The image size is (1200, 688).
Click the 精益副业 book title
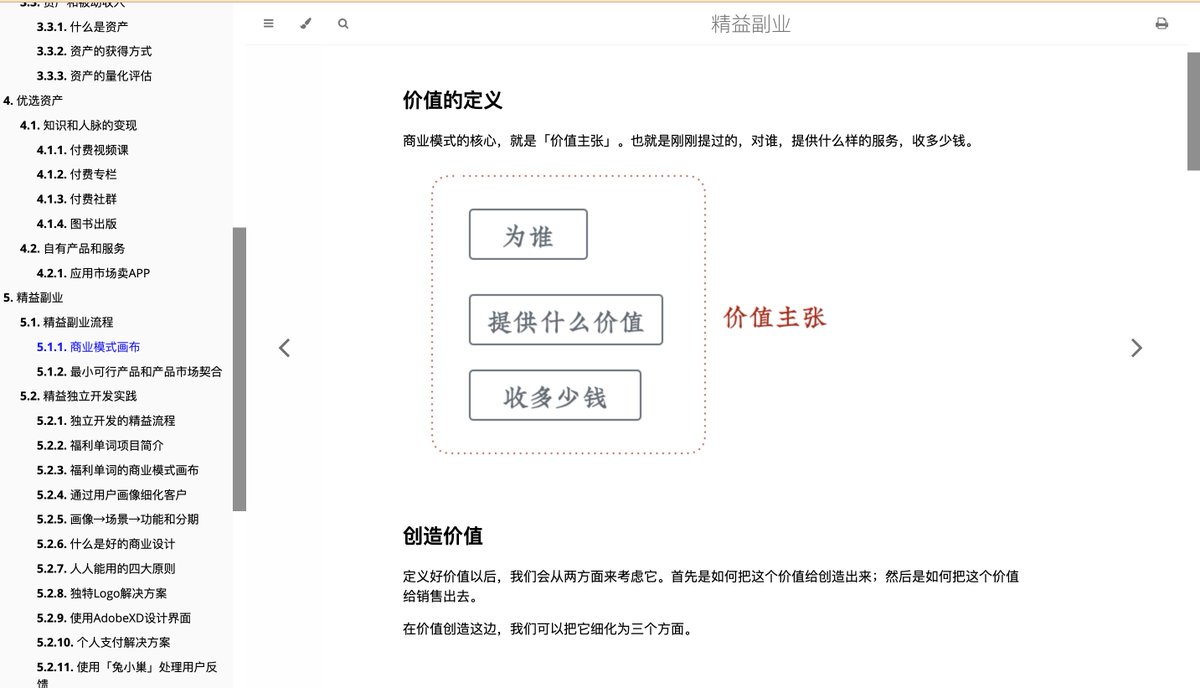(x=751, y=24)
